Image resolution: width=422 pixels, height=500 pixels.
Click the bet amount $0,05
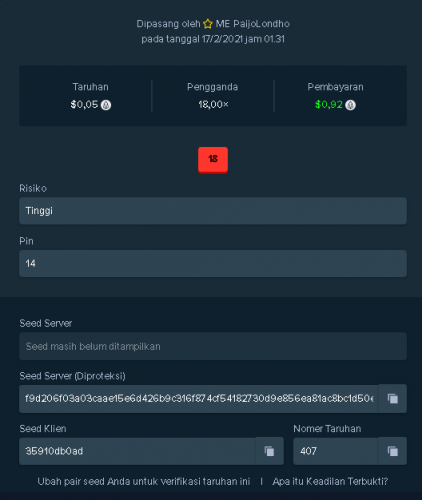pos(84,105)
